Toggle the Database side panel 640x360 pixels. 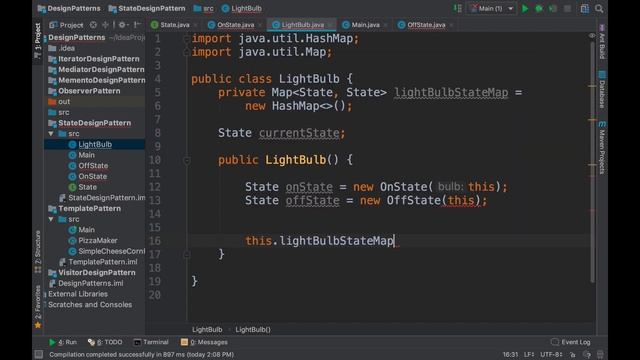coord(602,90)
